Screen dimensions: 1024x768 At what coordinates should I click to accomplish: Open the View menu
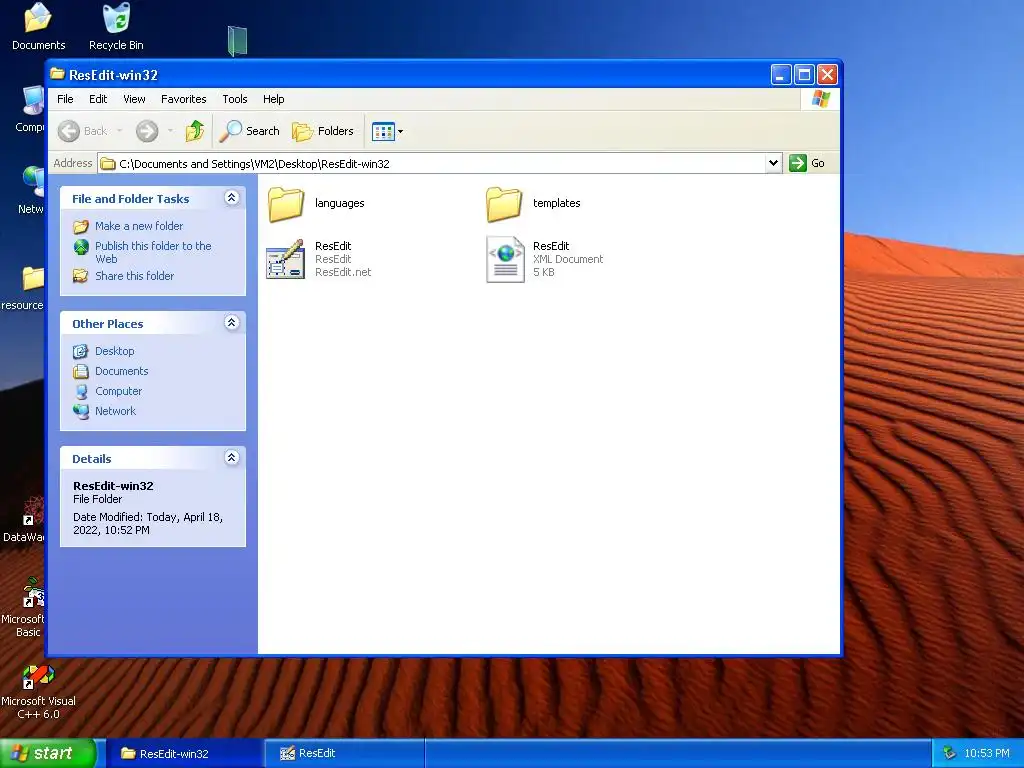pos(134,99)
